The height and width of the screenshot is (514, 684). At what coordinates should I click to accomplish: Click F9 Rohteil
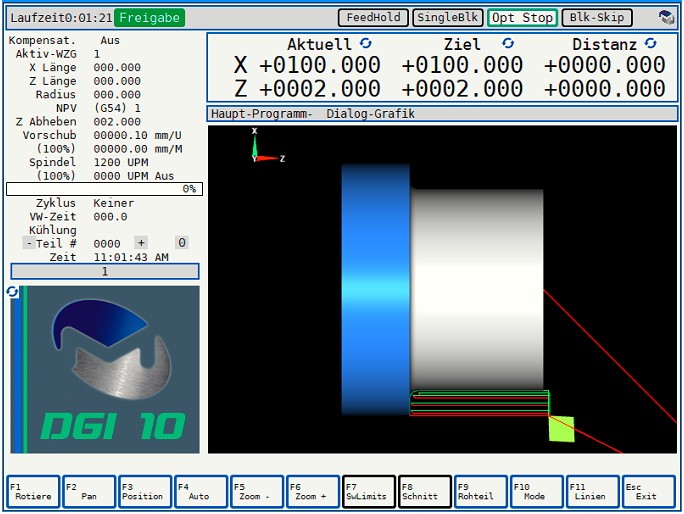481,492
